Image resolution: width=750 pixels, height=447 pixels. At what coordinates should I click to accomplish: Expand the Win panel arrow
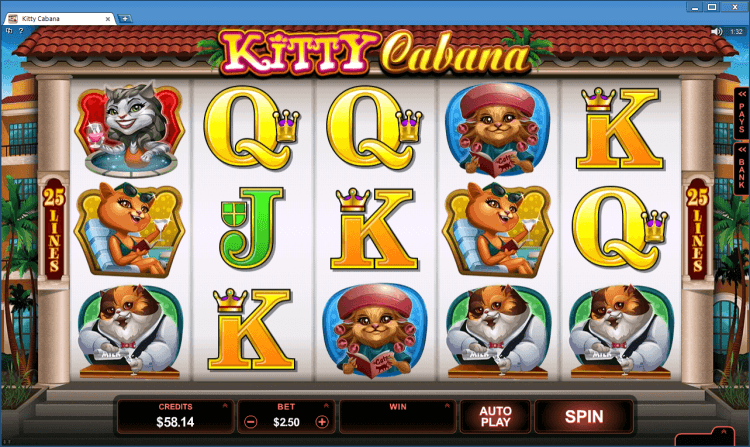(447, 406)
